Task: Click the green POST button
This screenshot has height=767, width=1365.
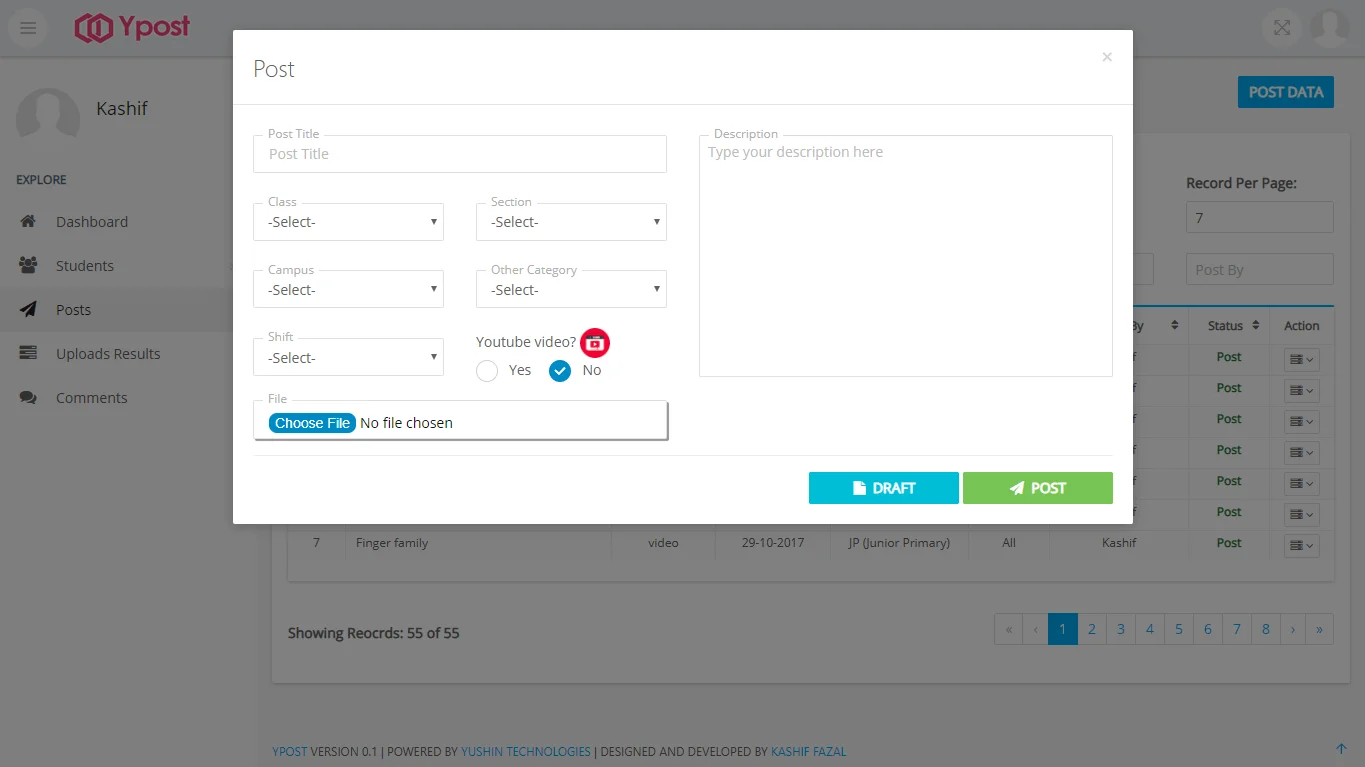Action: click(x=1037, y=488)
